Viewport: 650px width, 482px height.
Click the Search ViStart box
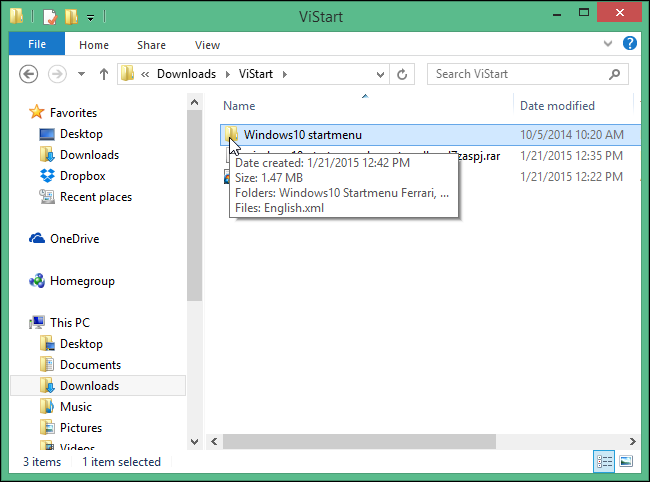click(527, 74)
